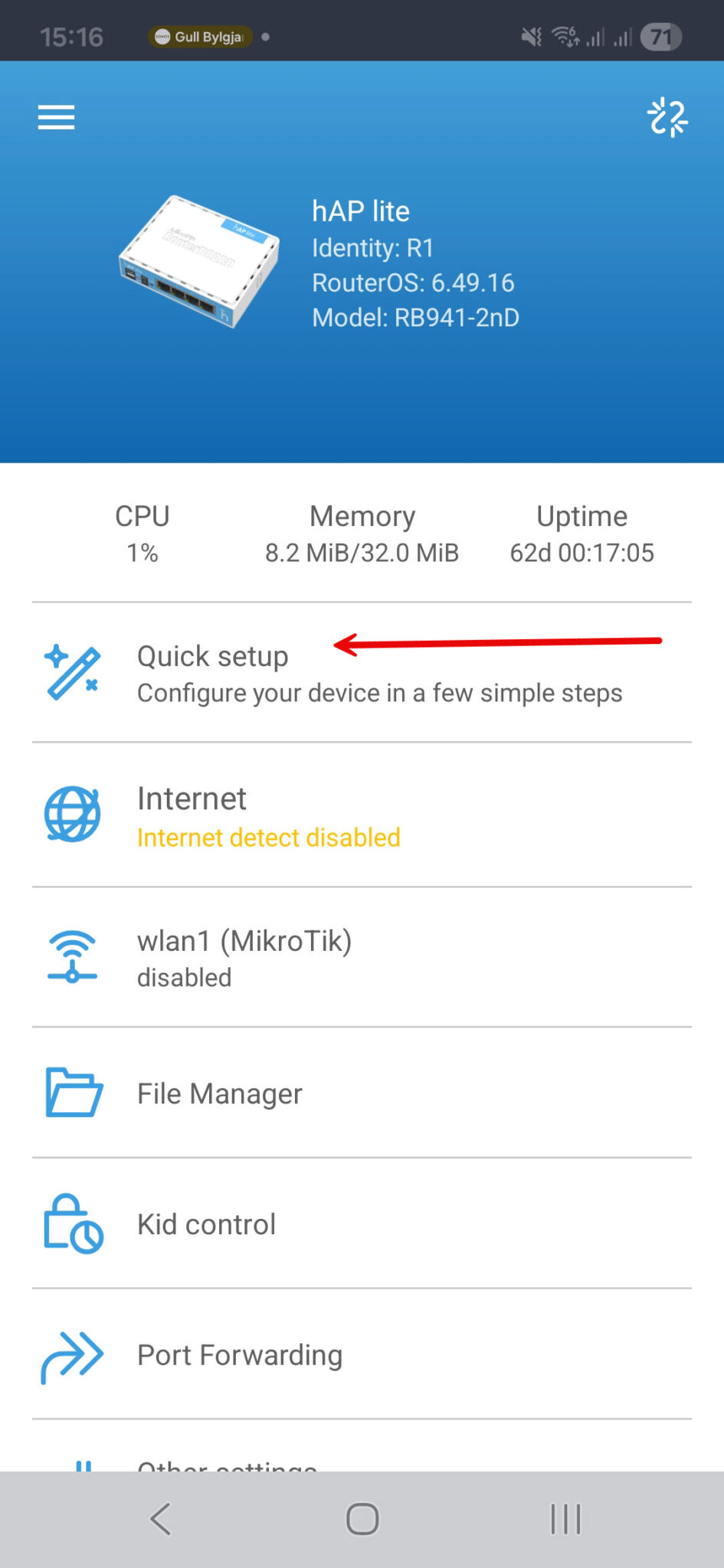The image size is (724, 1568).
Task: Tap the wlan1 wireless antenna icon
Action: pyautogui.click(x=72, y=957)
